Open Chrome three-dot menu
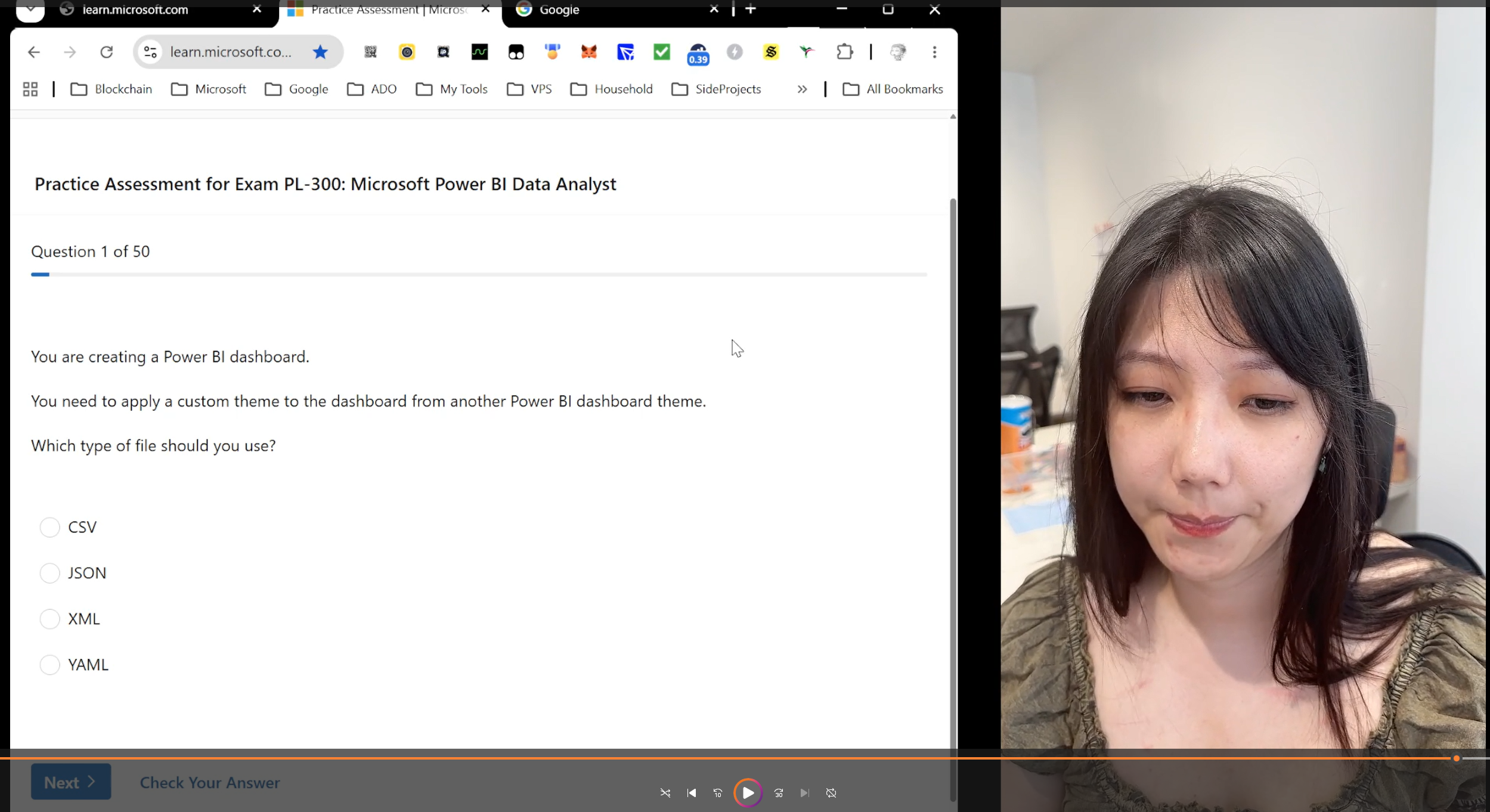 934,52
